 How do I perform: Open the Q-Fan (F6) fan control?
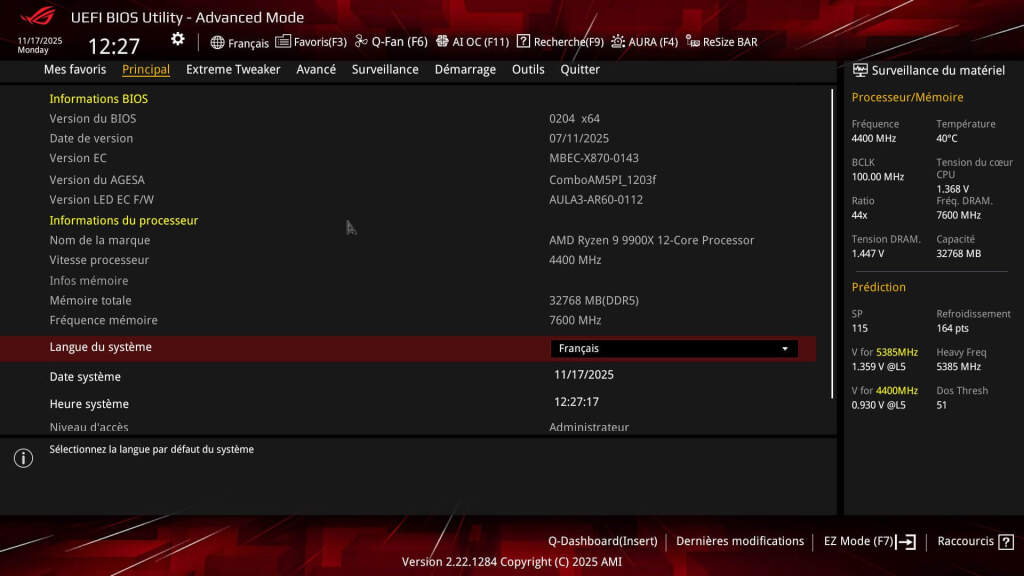click(x=389, y=42)
